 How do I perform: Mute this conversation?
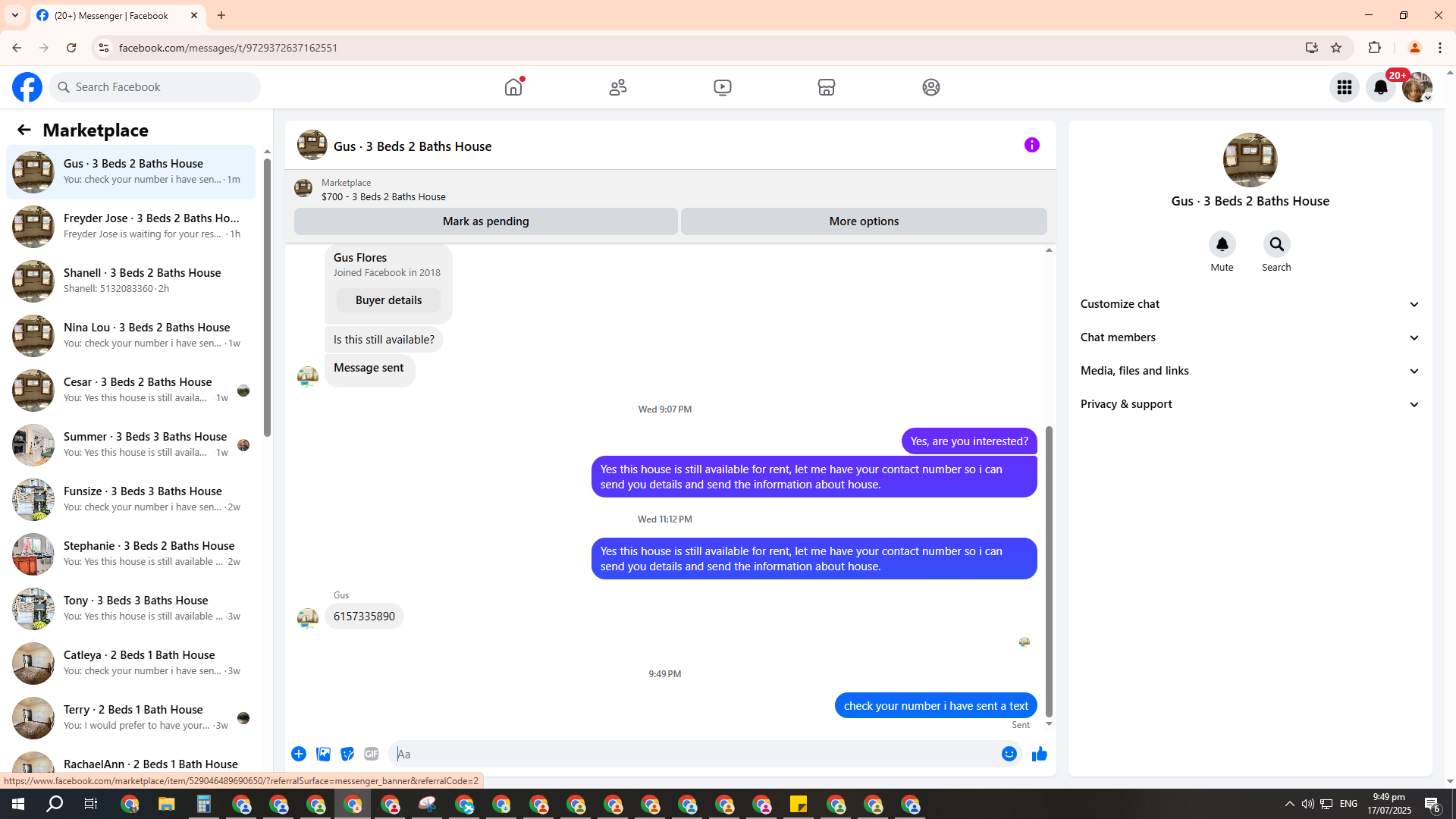1222,244
